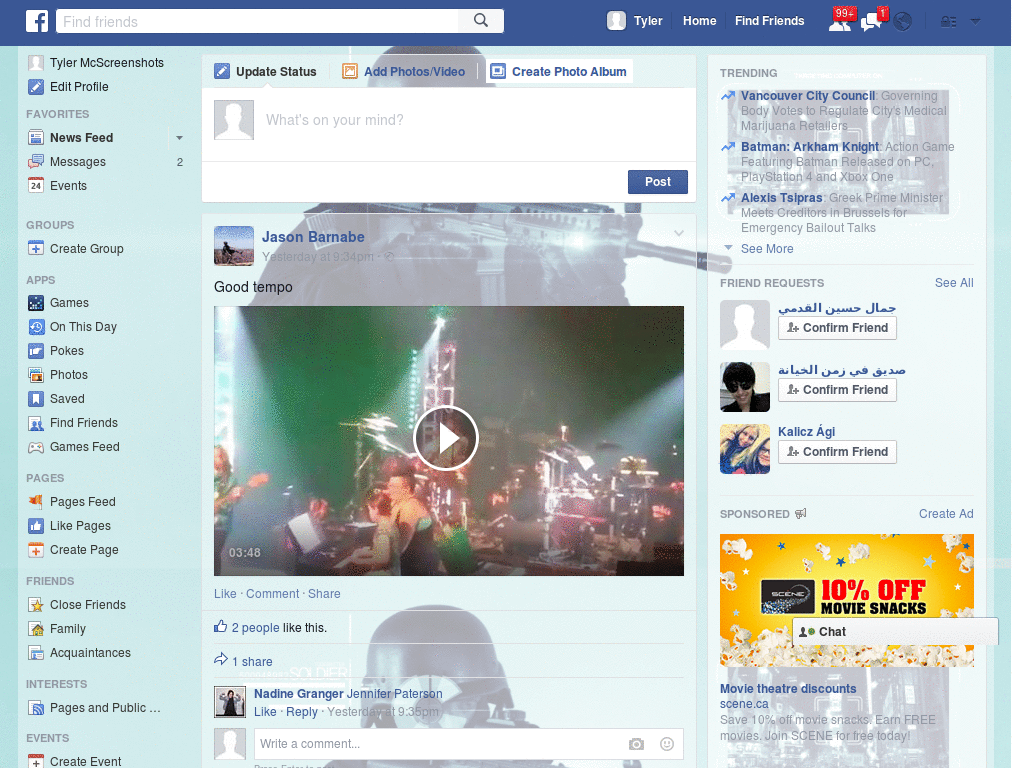Click the 1 share link
The height and width of the screenshot is (768, 1024).
[252, 662]
